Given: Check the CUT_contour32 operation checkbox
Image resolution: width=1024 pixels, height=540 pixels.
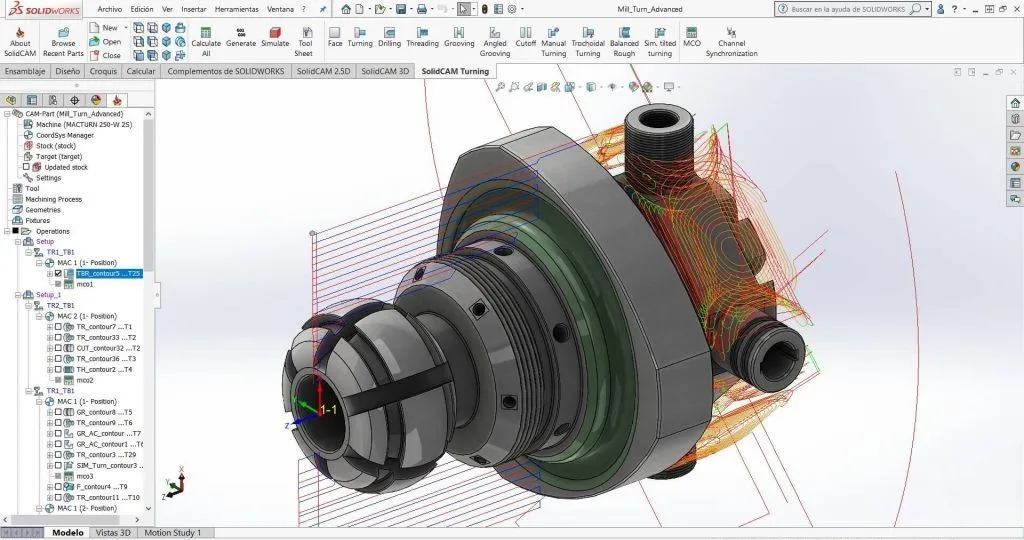Looking at the screenshot, I should (x=58, y=348).
